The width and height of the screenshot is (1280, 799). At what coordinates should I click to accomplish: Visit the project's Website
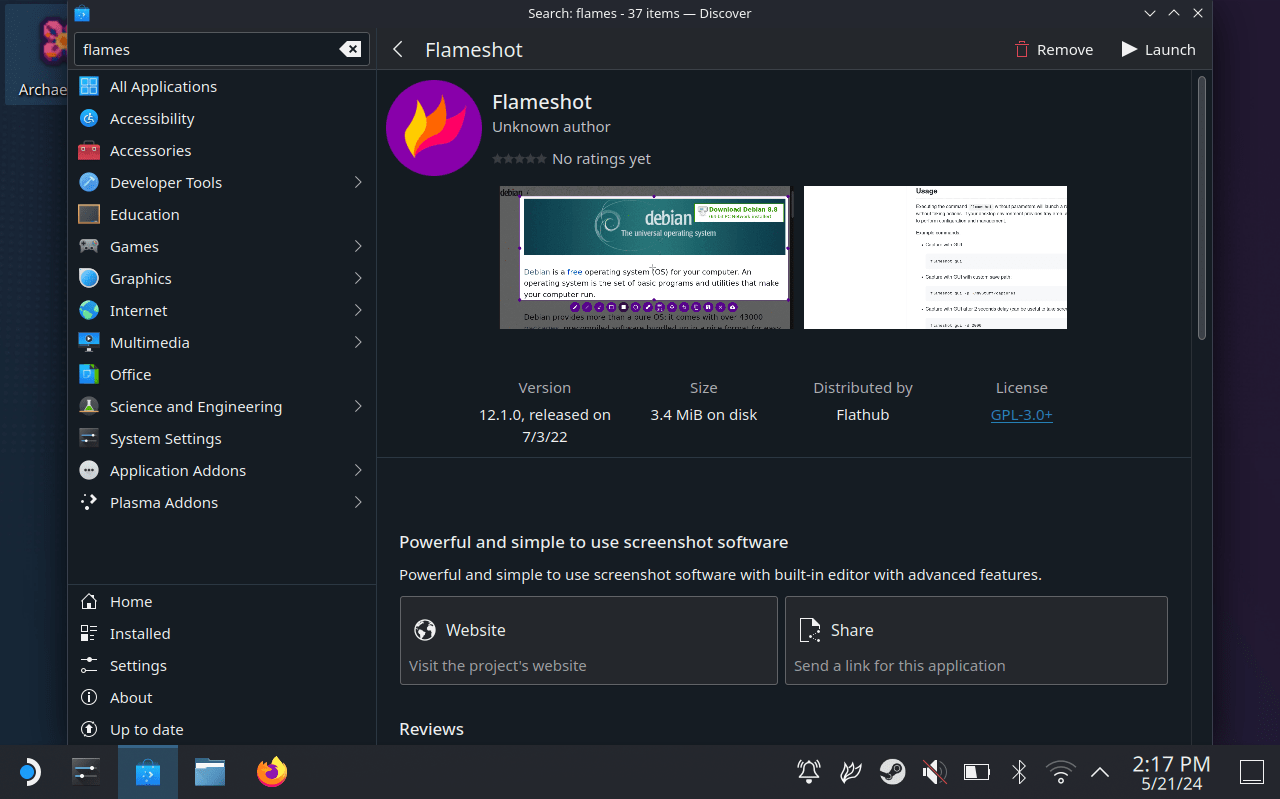589,640
